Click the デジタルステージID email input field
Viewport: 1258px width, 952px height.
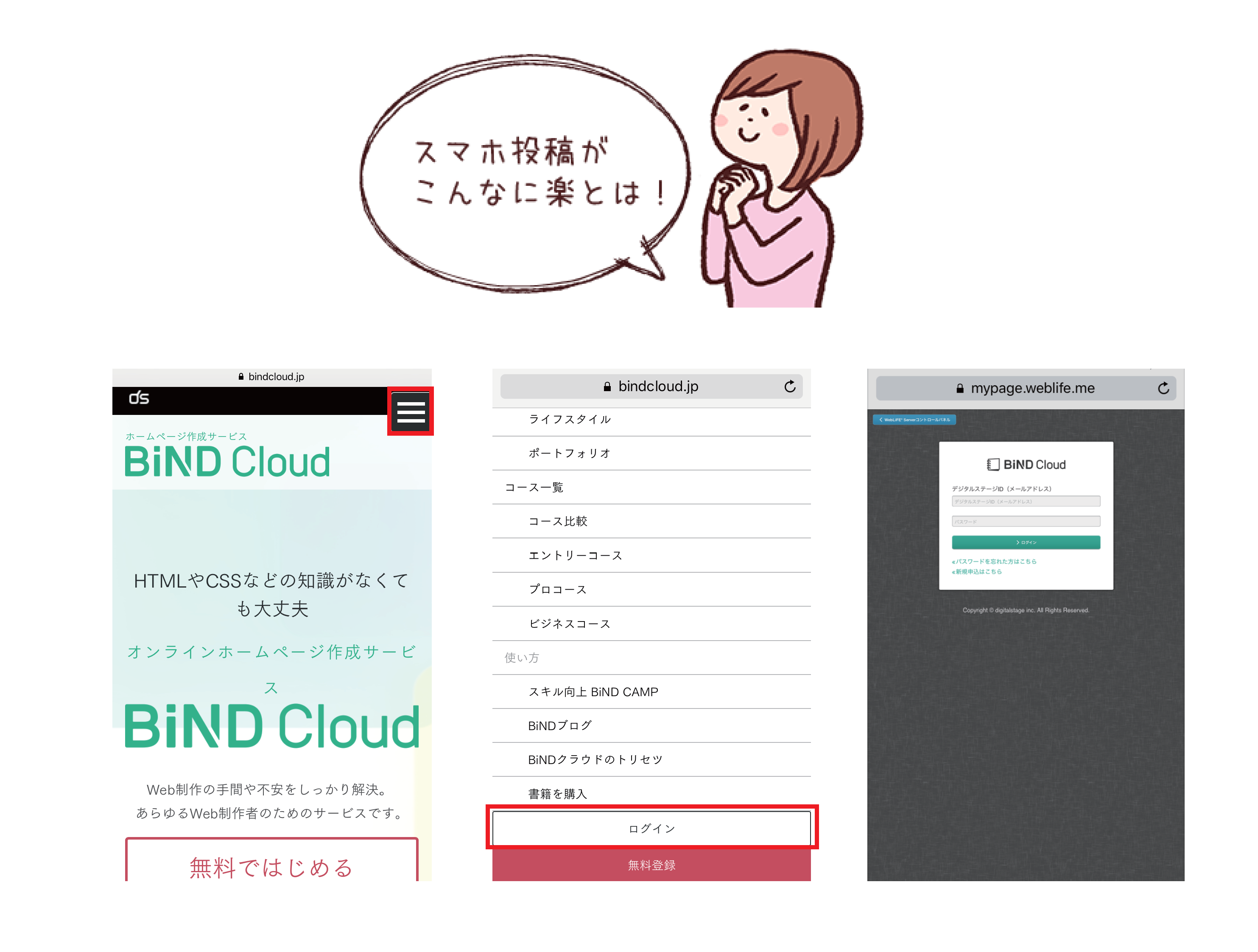(x=1026, y=501)
